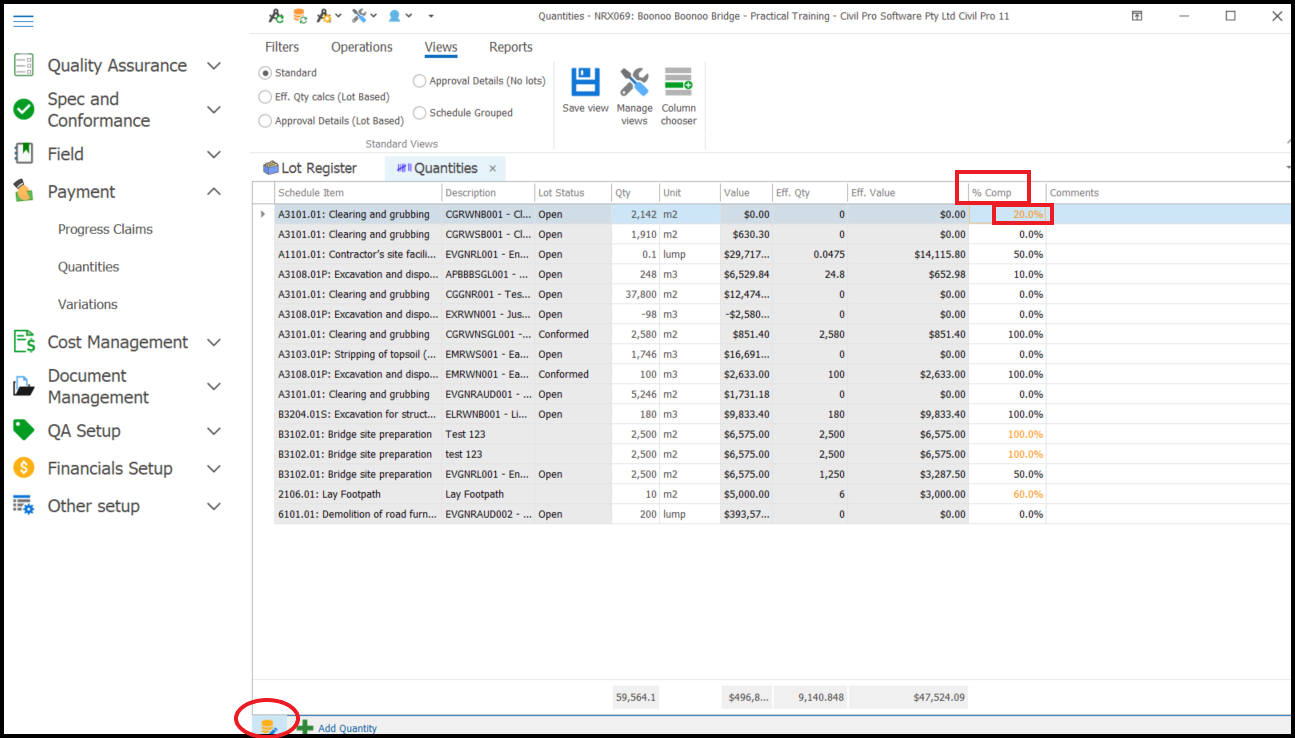Collapse the Payment section
This screenshot has width=1295, height=738.
tap(214, 191)
